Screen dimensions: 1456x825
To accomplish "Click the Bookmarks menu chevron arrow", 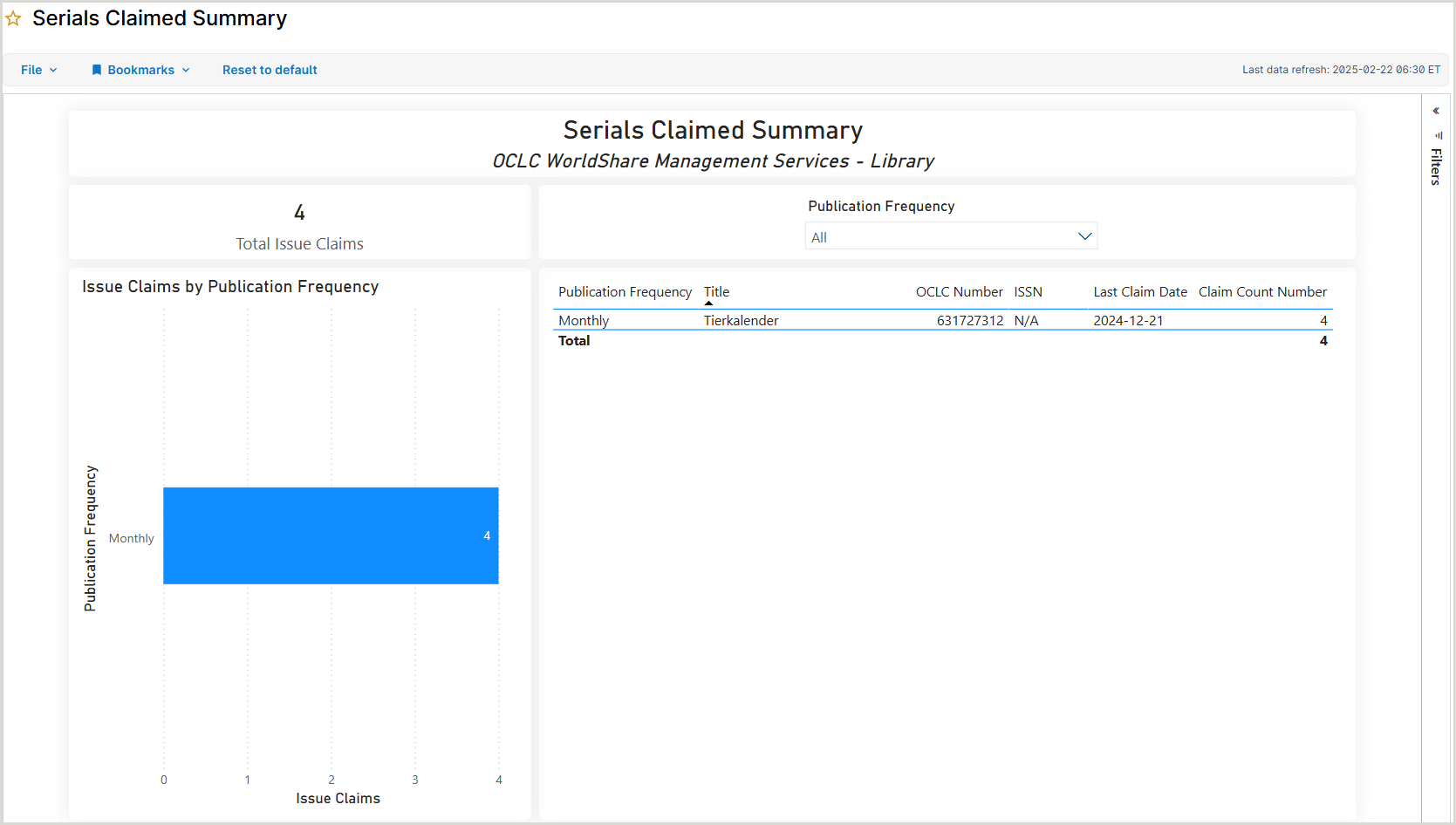I will [186, 70].
